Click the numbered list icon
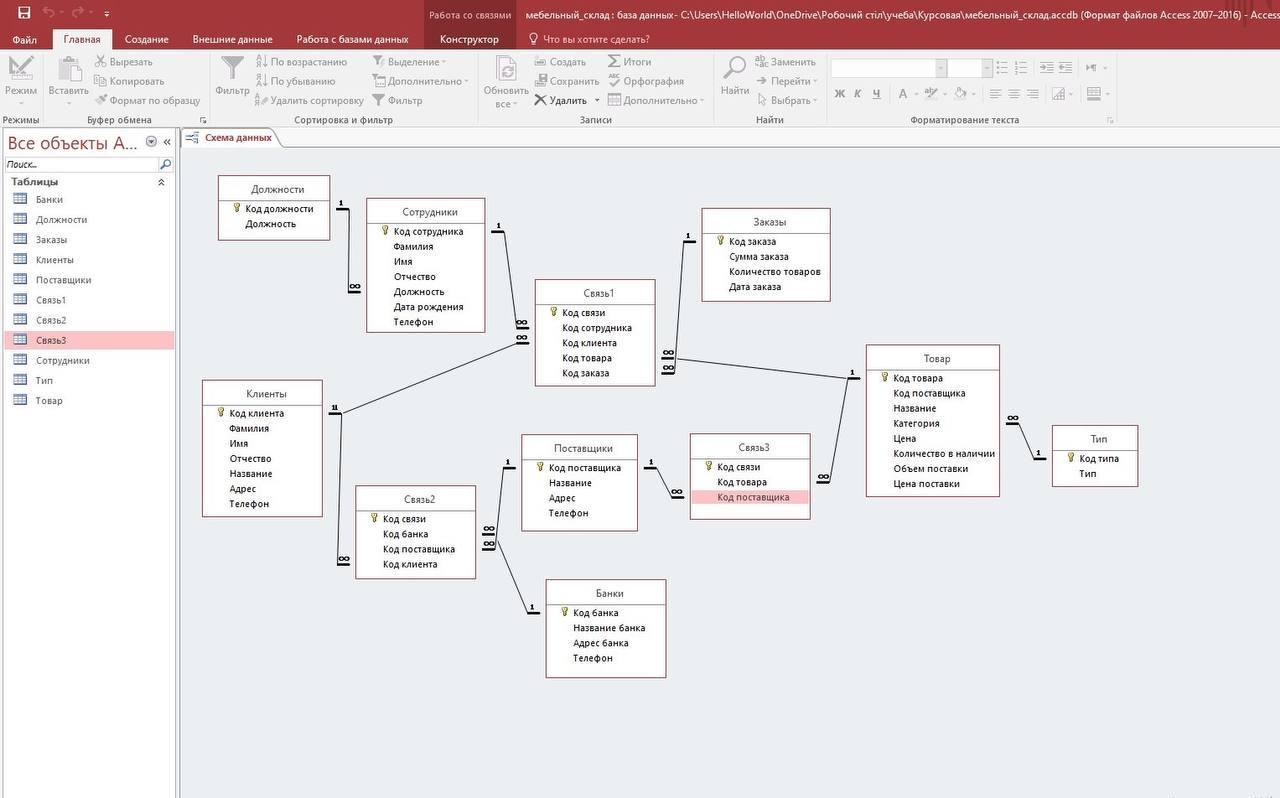Screen dimensions: 1280x798 [1022, 67]
